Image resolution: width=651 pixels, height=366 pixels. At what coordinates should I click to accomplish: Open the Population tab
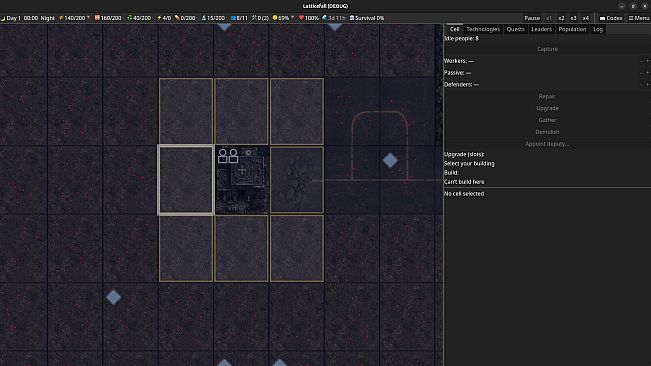[x=572, y=29]
